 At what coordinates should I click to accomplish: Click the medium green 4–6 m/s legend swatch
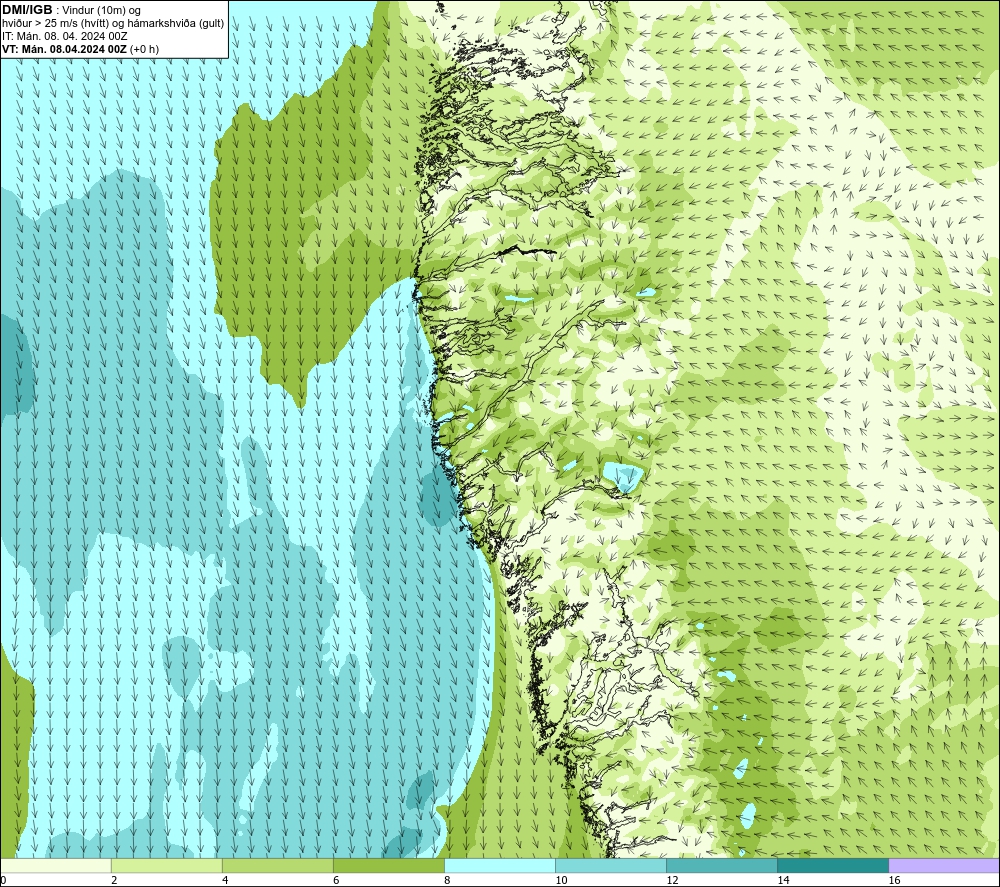tap(278, 865)
